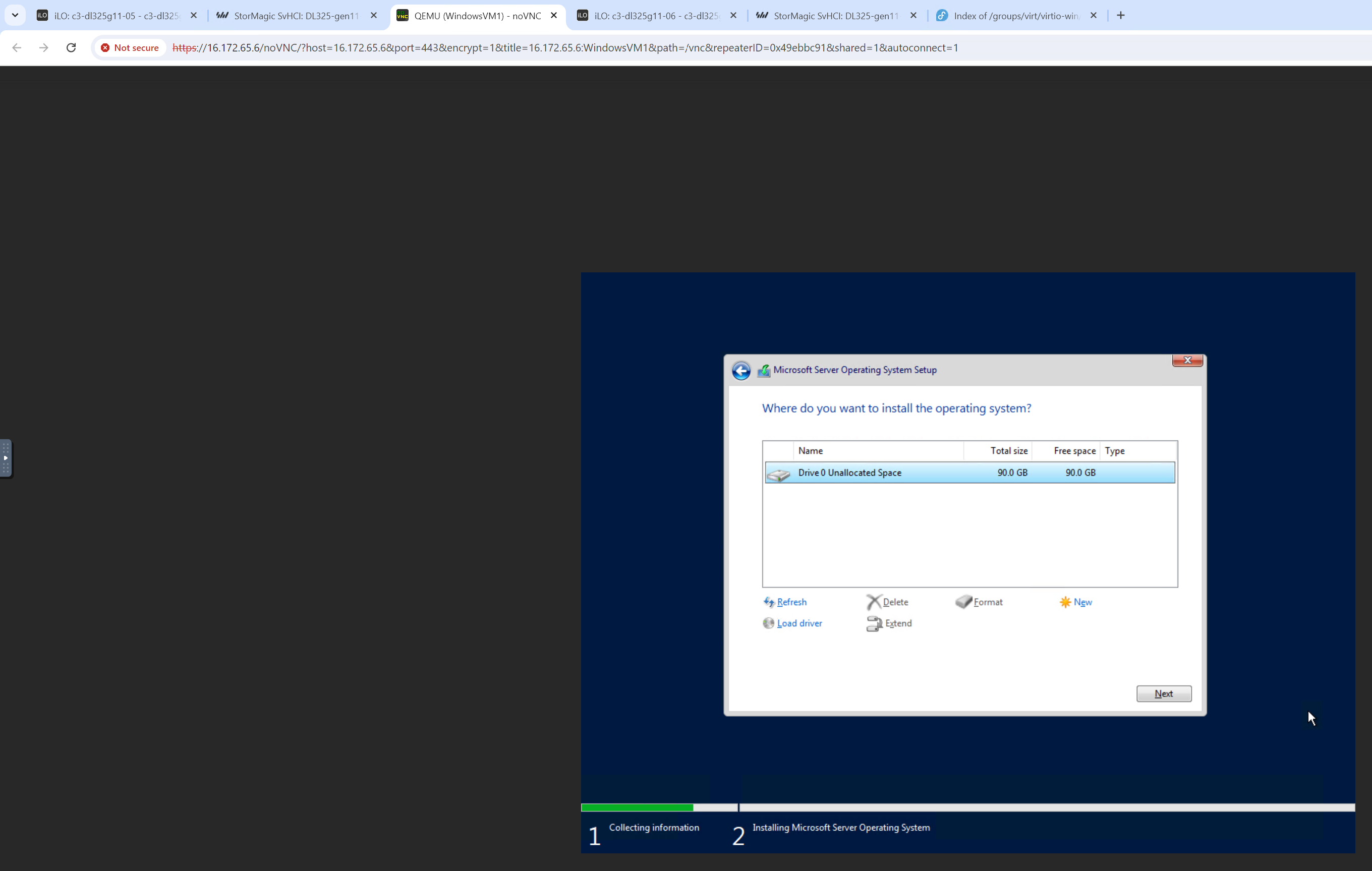Image resolution: width=1372 pixels, height=871 pixels.
Task: Click the browser reload button
Action: 71,48
